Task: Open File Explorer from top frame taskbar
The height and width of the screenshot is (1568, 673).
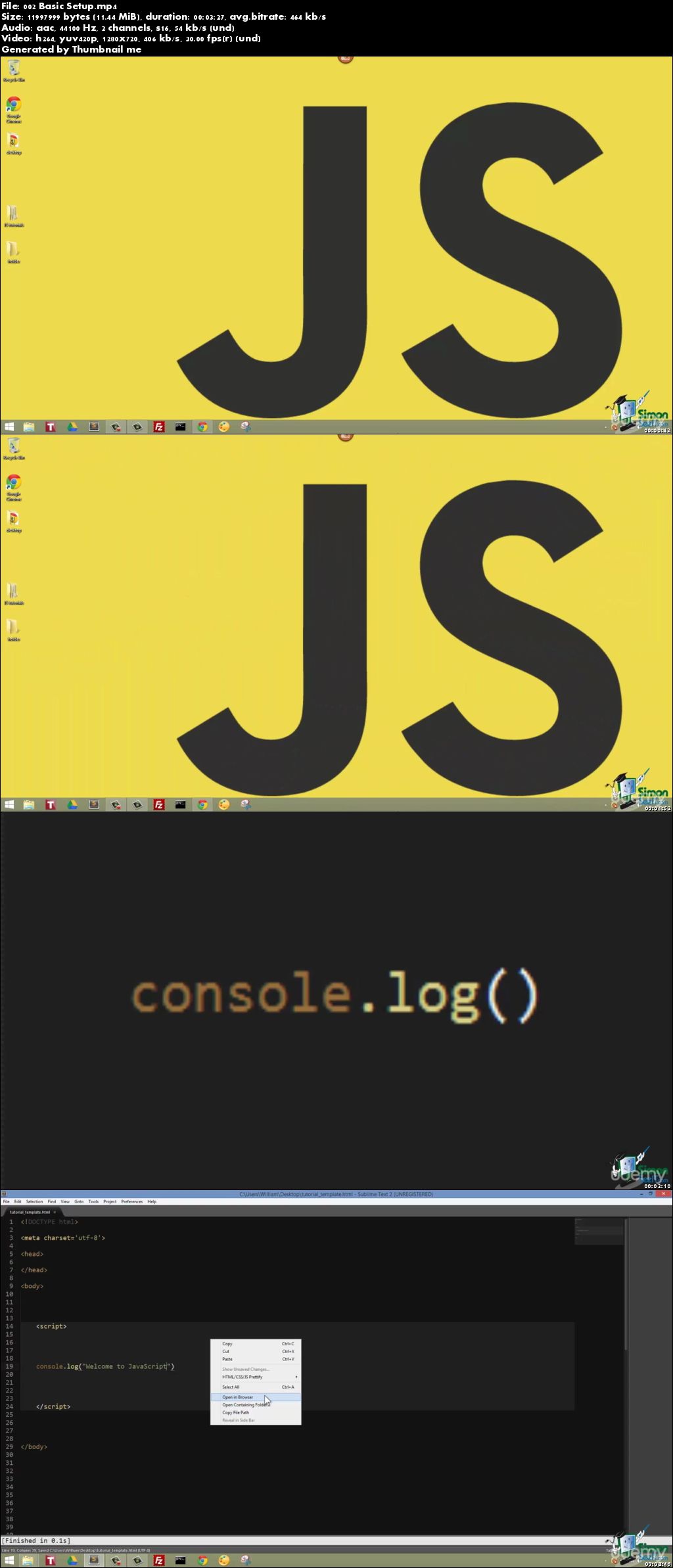Action: click(x=29, y=427)
